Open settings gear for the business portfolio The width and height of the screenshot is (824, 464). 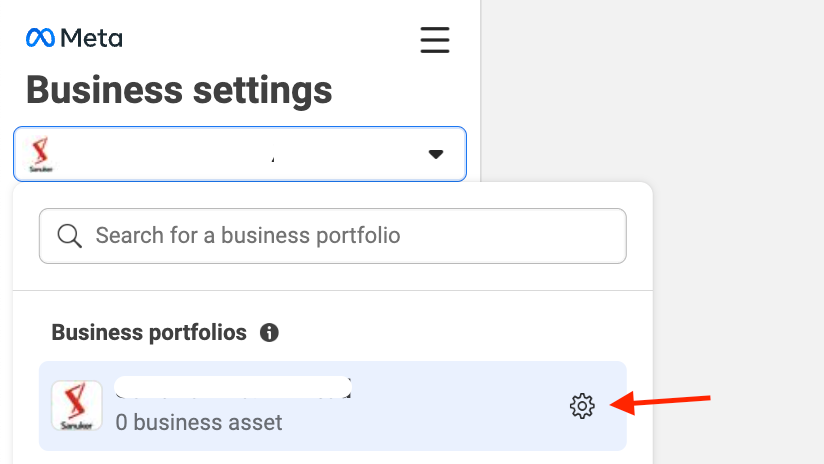click(582, 406)
